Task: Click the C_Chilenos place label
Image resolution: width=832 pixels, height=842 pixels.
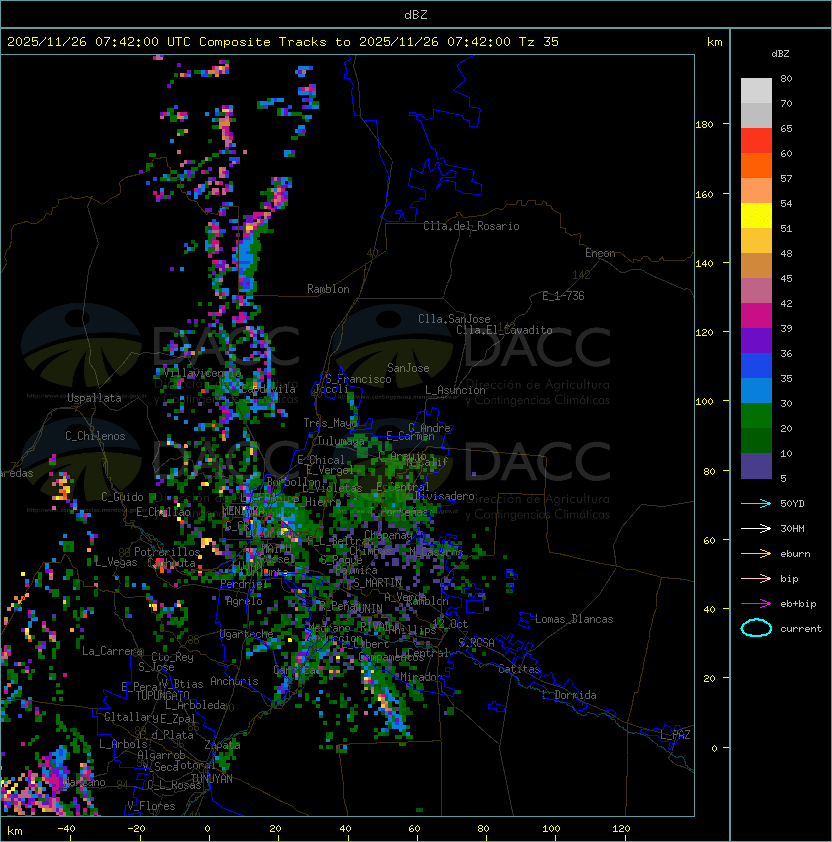Action: (95, 436)
